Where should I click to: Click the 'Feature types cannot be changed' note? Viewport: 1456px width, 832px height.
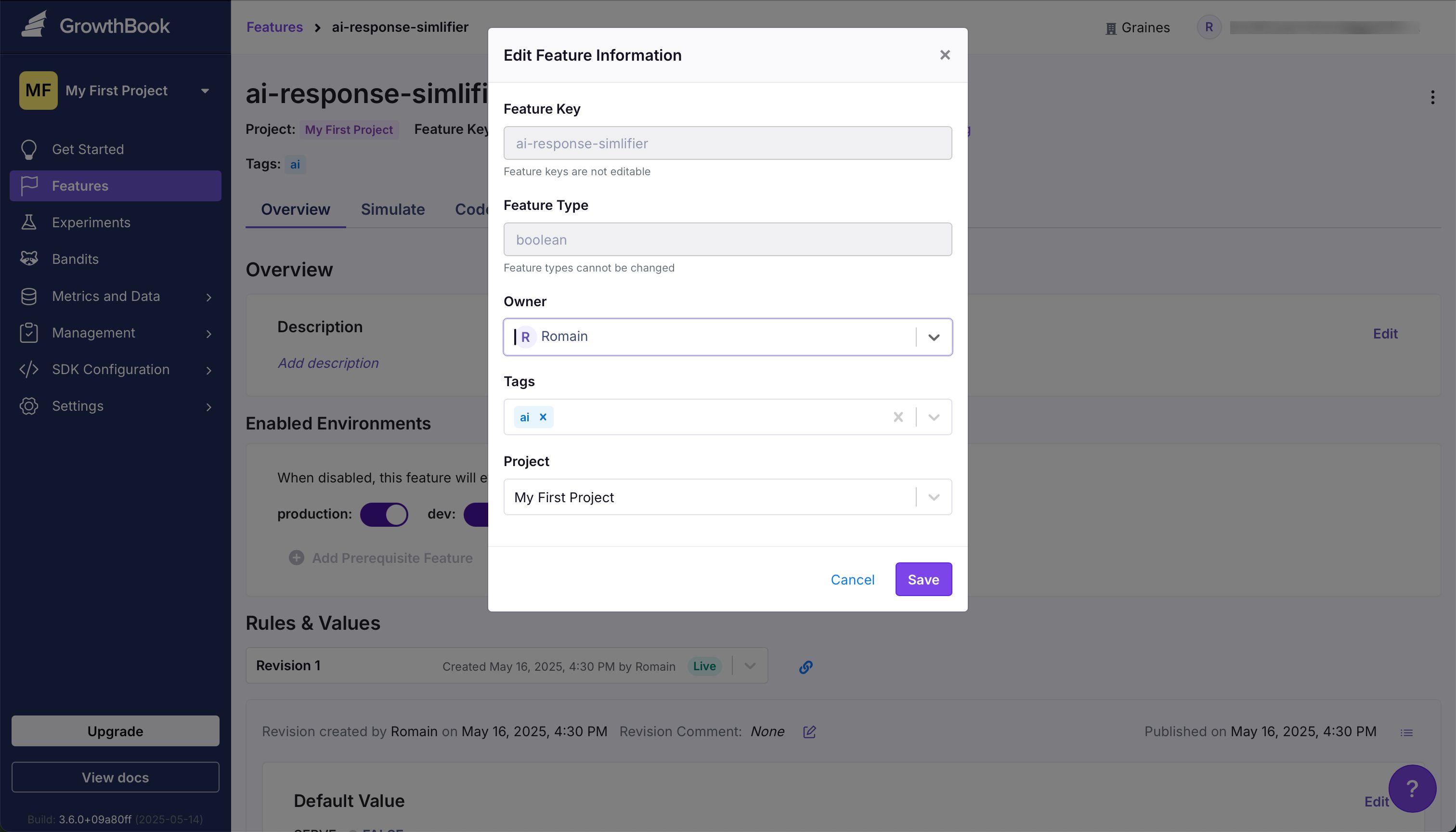coord(588,268)
